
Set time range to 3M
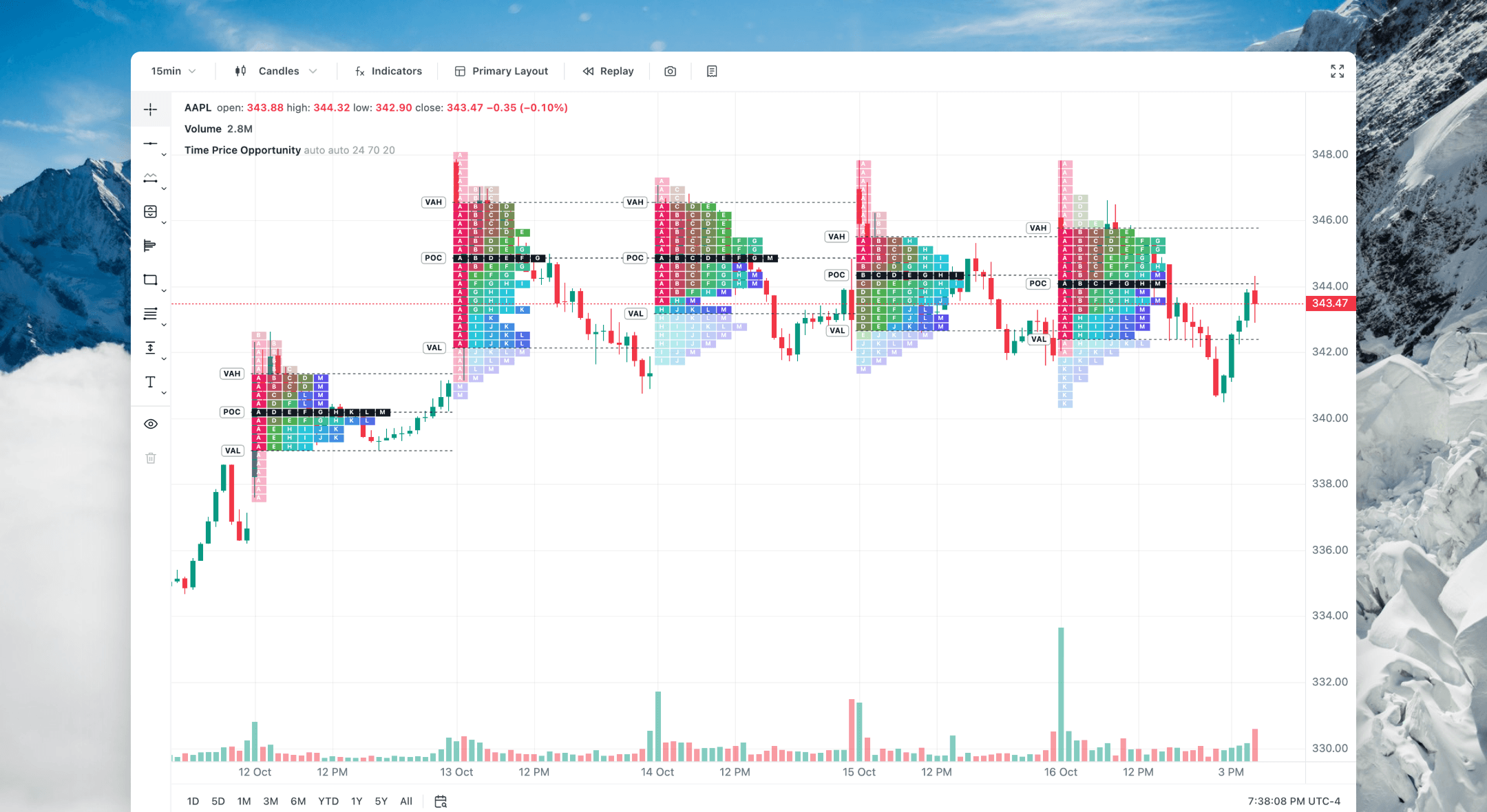pos(271,801)
